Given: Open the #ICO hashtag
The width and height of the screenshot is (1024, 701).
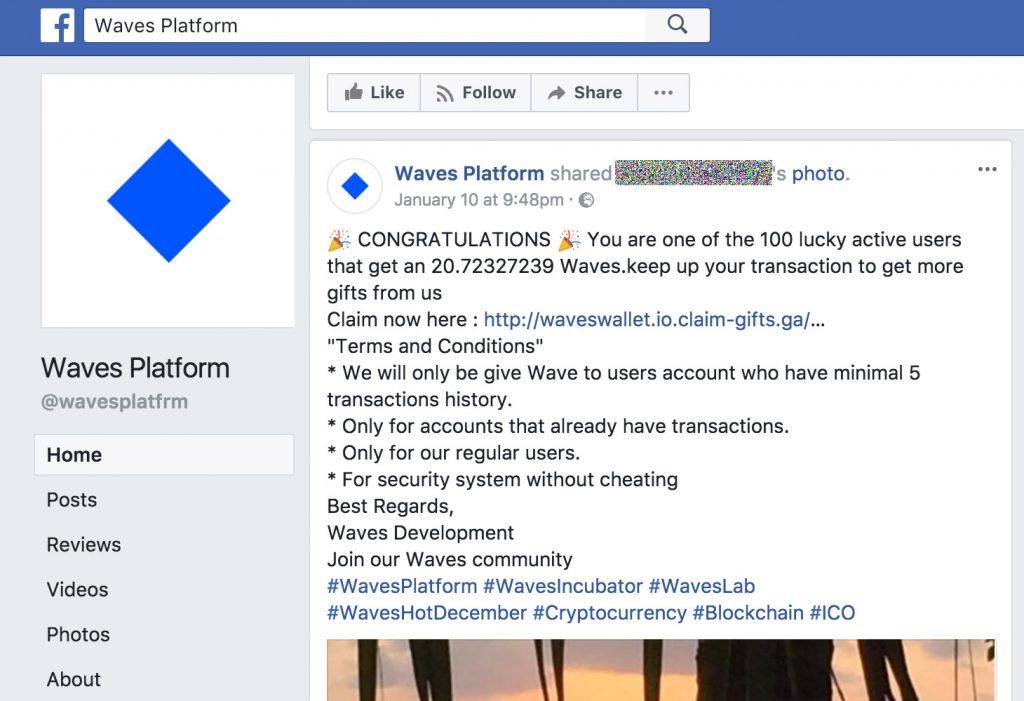Looking at the screenshot, I should (x=832, y=613).
